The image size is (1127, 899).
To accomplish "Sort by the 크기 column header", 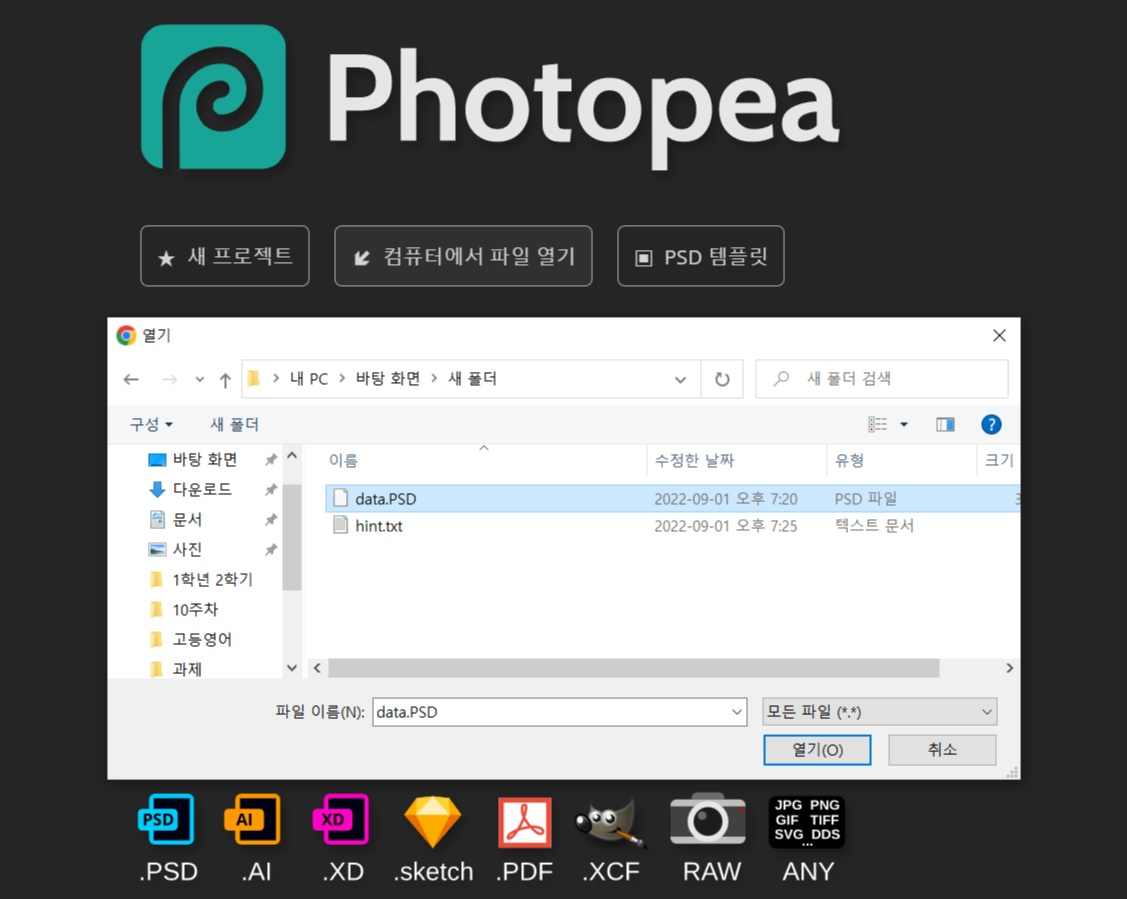I will point(999,461).
